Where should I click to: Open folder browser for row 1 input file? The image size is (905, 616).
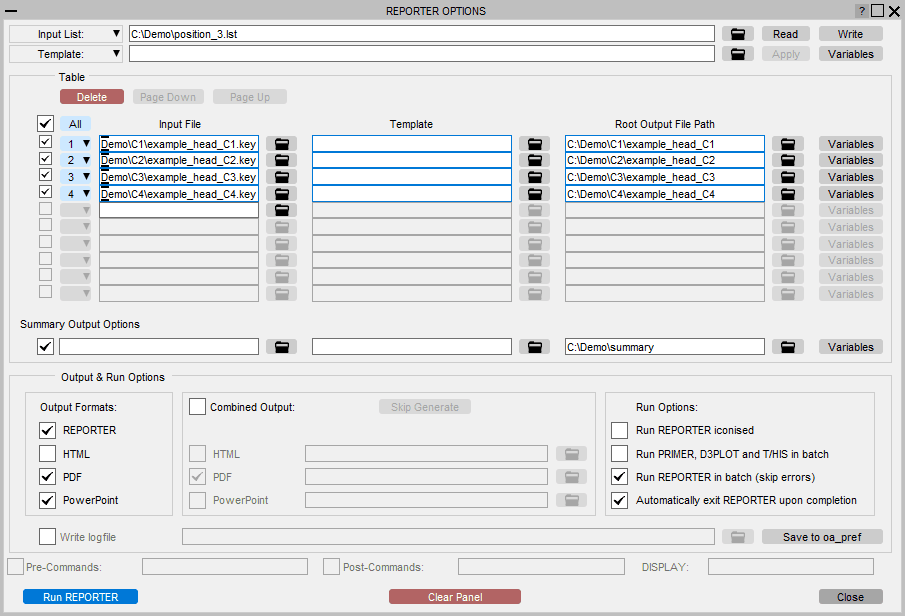[x=281, y=143]
